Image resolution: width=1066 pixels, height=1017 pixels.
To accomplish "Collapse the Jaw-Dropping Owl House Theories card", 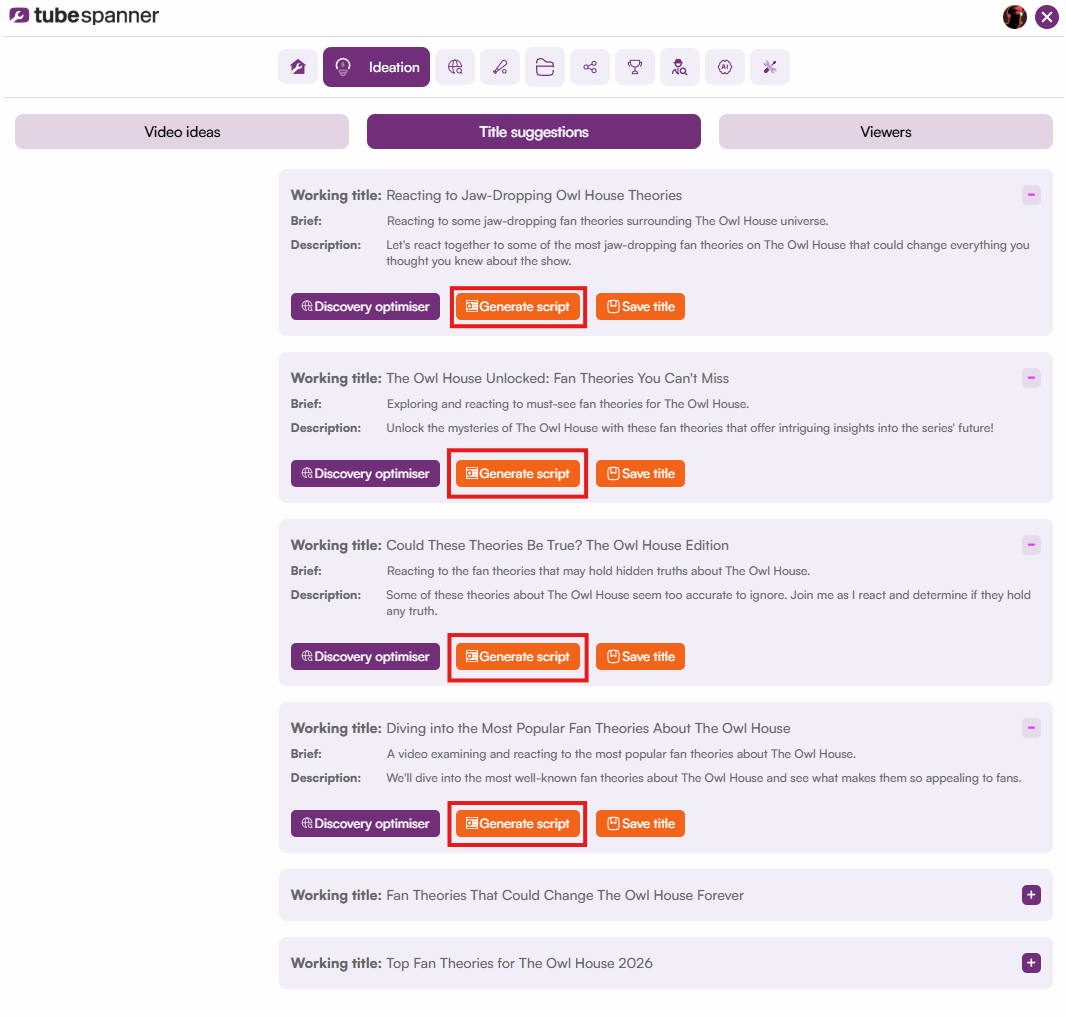I will 1031,195.
